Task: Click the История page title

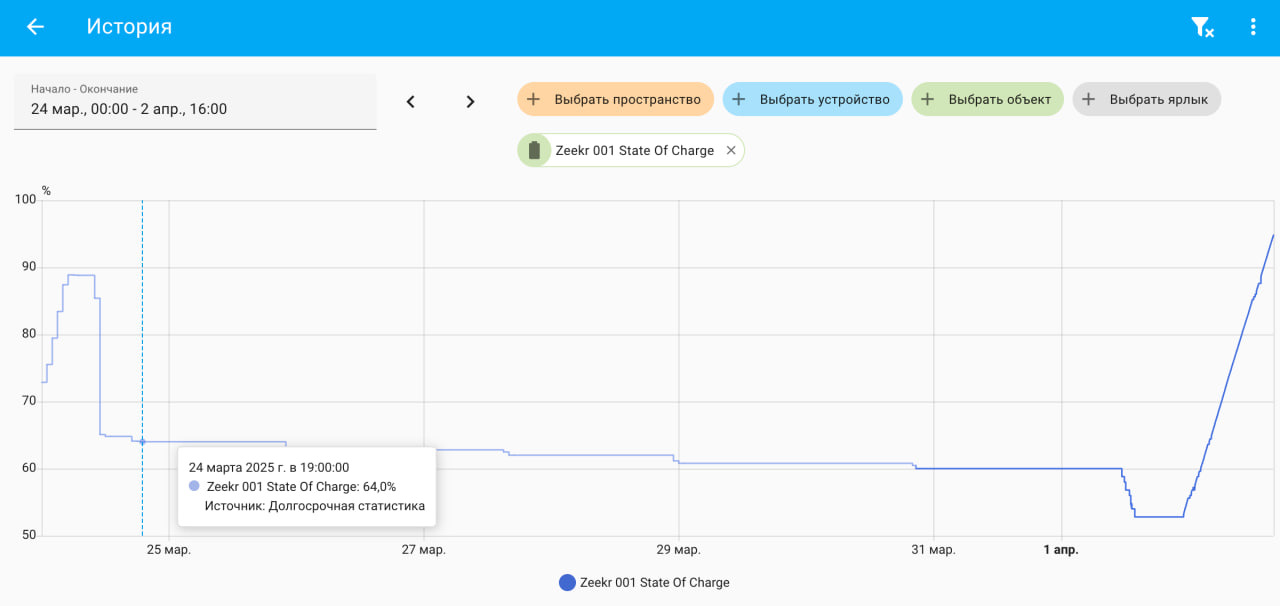Action: point(129,27)
